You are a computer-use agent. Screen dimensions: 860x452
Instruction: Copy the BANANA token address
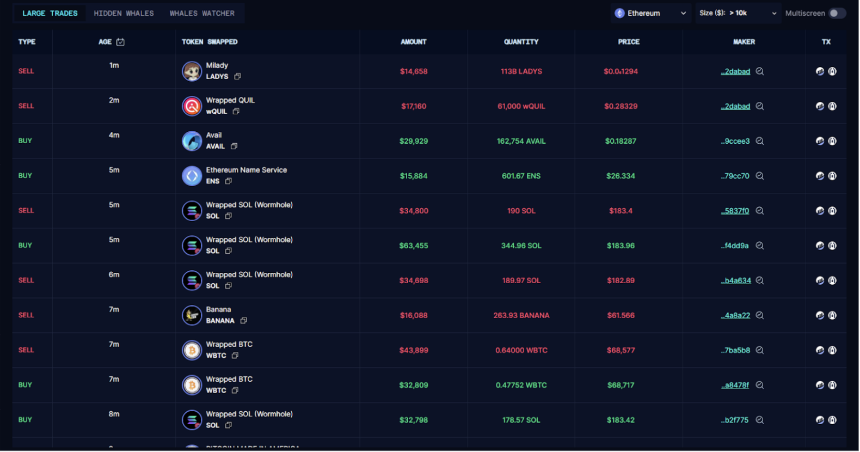point(244,321)
